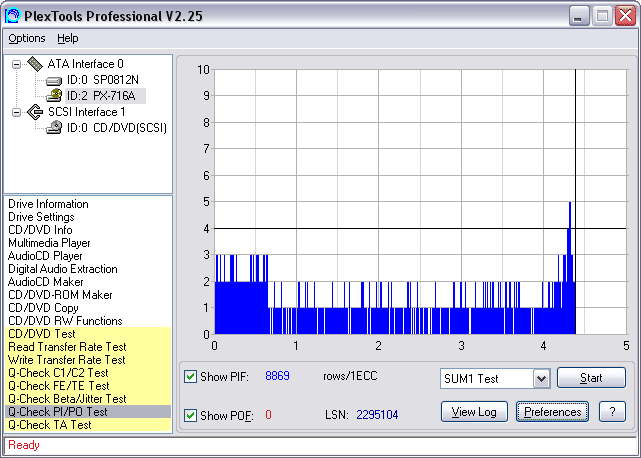Screen dimensions: 641x458
Task: Close the PlexTools window
Action: pyautogui.click(x=625, y=16)
